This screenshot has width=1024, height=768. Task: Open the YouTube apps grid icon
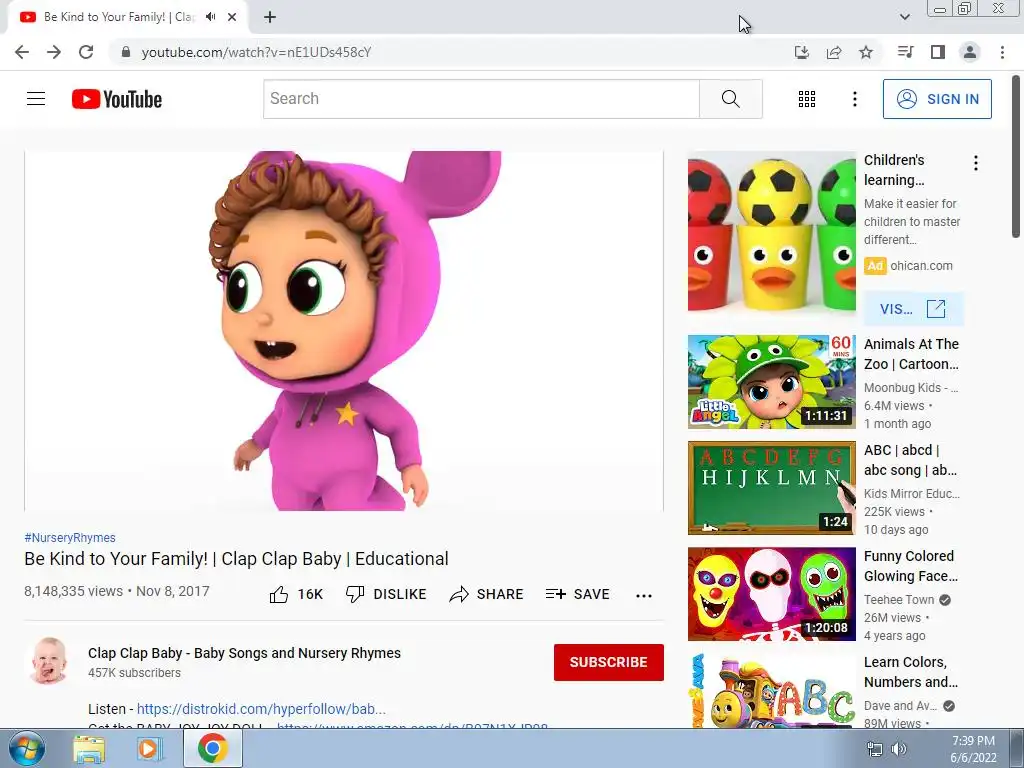pyautogui.click(x=807, y=99)
